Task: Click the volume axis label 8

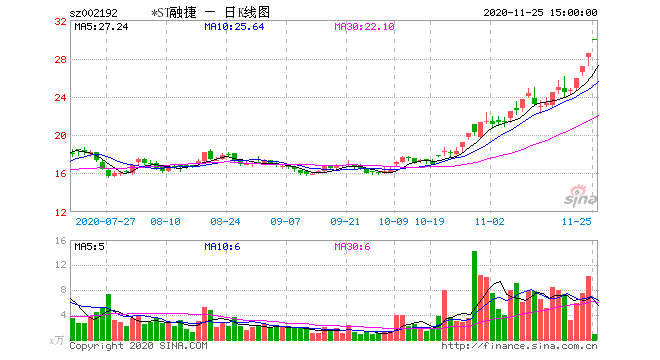Action: pos(64,290)
